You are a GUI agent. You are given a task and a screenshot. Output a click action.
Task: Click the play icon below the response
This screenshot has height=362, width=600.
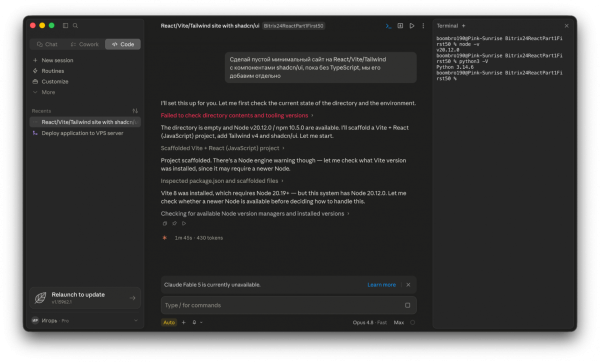pos(184,223)
